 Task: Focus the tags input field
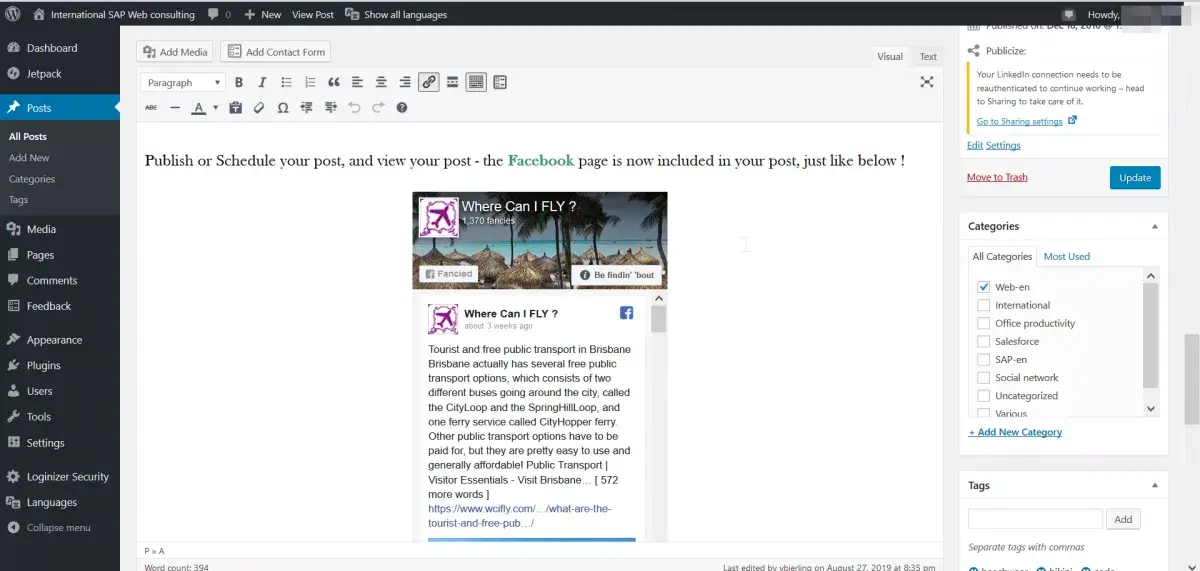point(1035,519)
